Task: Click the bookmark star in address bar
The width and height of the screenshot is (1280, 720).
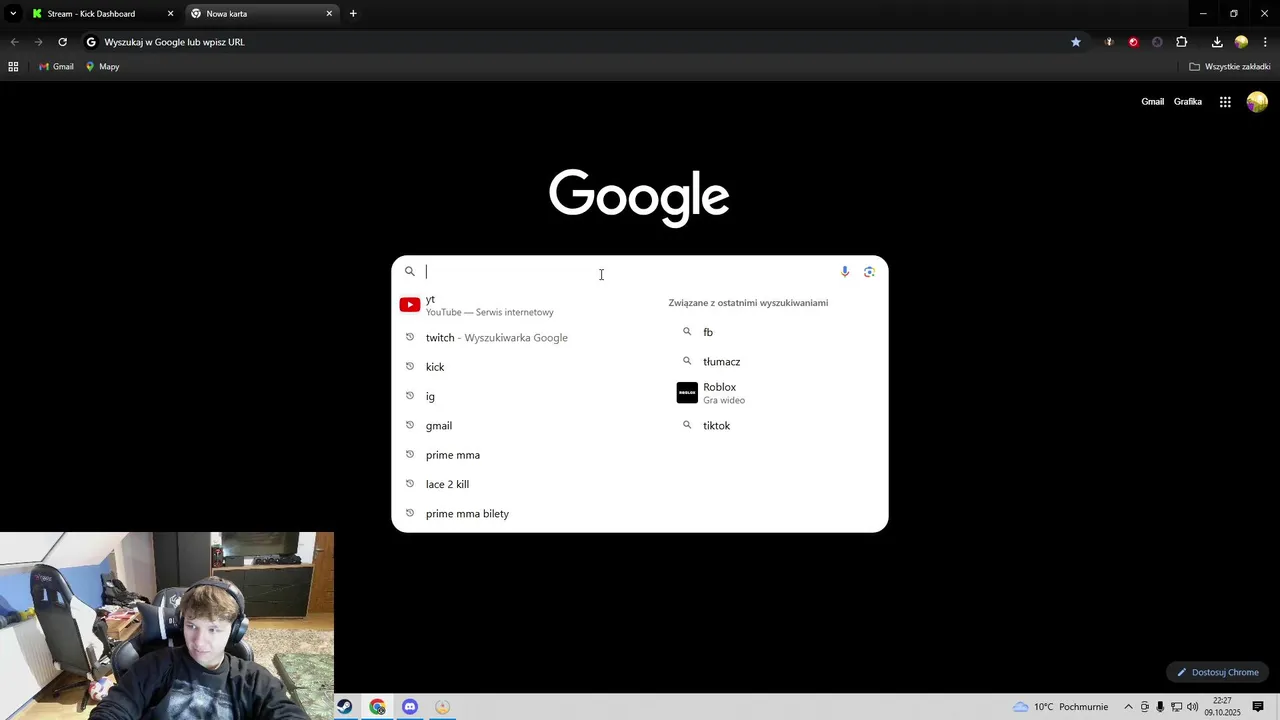Action: pyautogui.click(x=1076, y=42)
